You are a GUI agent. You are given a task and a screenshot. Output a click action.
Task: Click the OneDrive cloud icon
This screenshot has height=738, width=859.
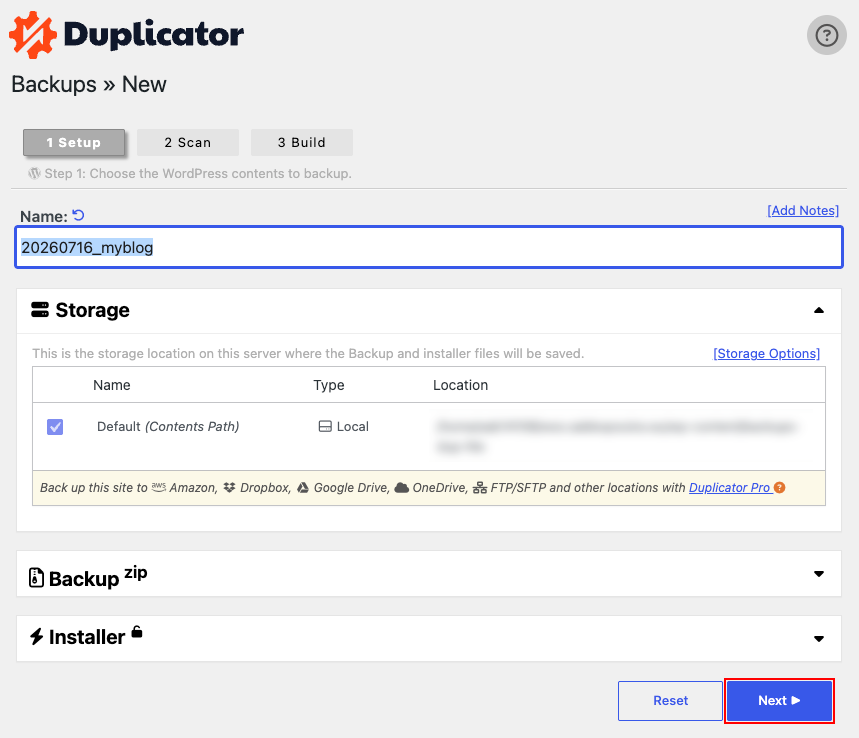pyautogui.click(x=402, y=488)
